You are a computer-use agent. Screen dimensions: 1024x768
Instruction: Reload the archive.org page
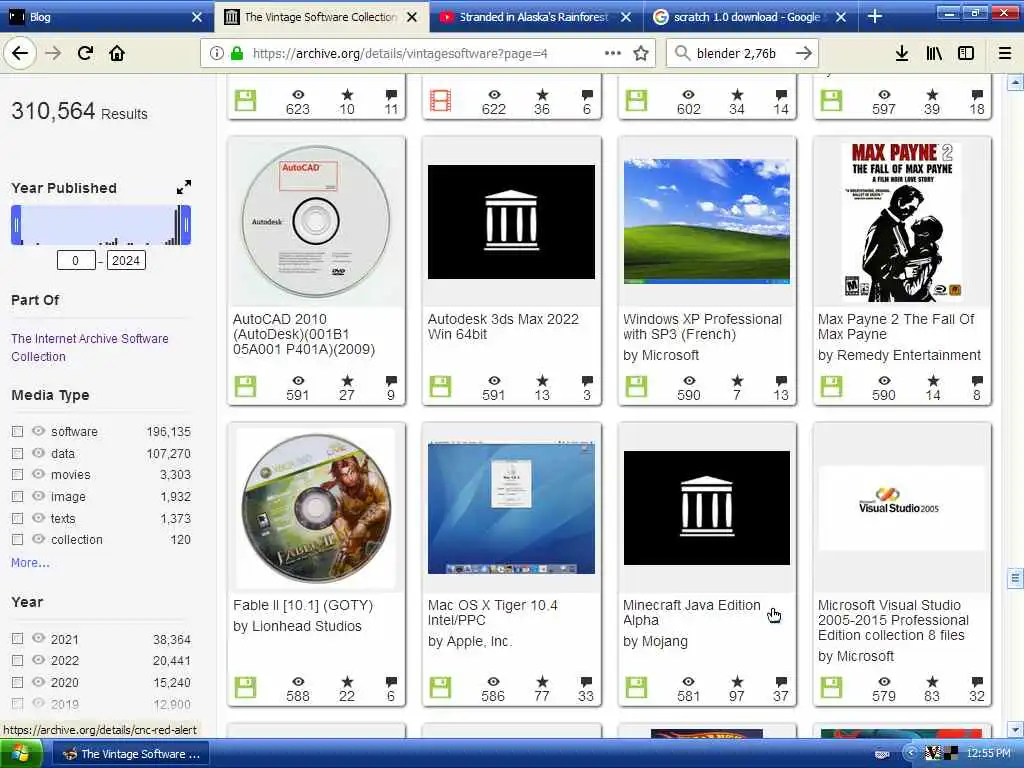point(85,54)
